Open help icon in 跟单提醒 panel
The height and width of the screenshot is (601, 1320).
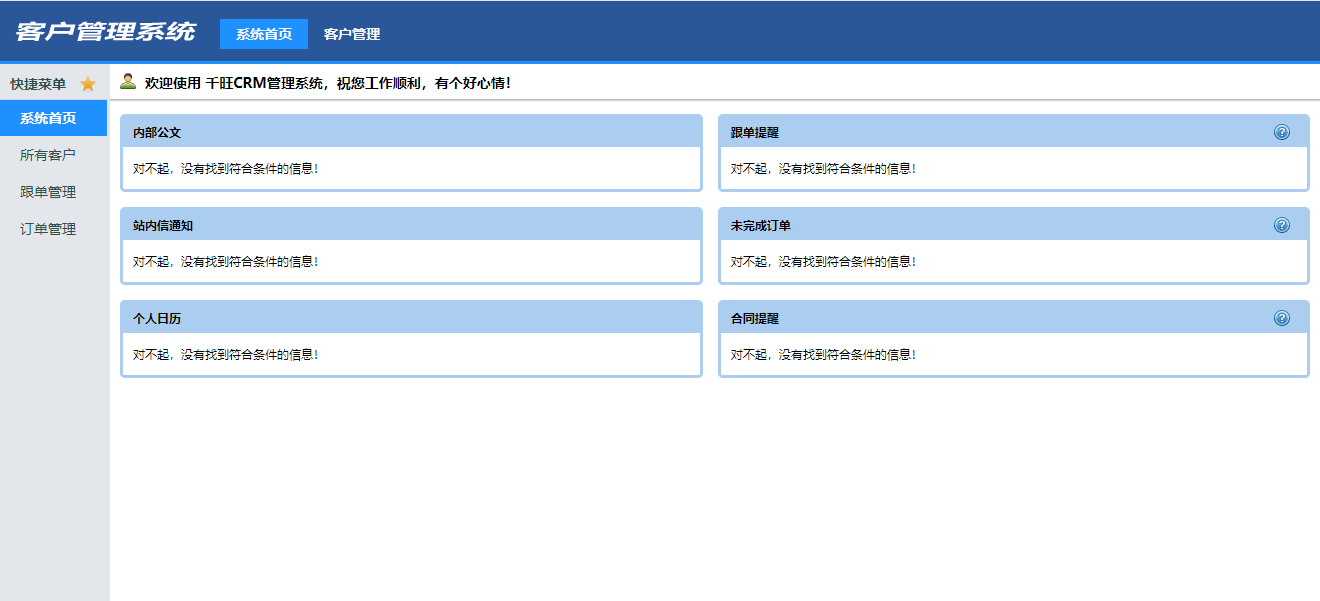coord(1282,132)
